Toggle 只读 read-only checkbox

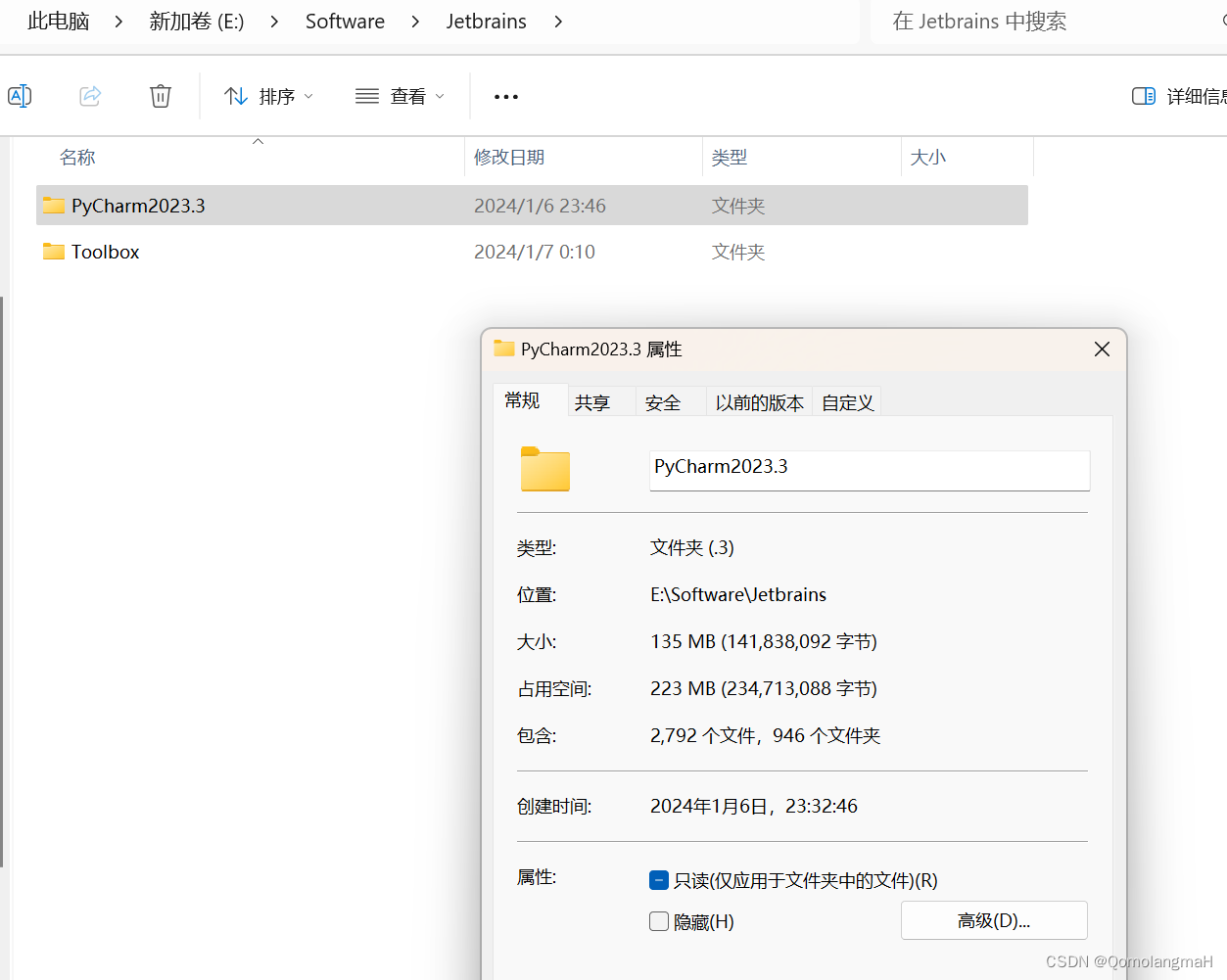click(x=659, y=880)
